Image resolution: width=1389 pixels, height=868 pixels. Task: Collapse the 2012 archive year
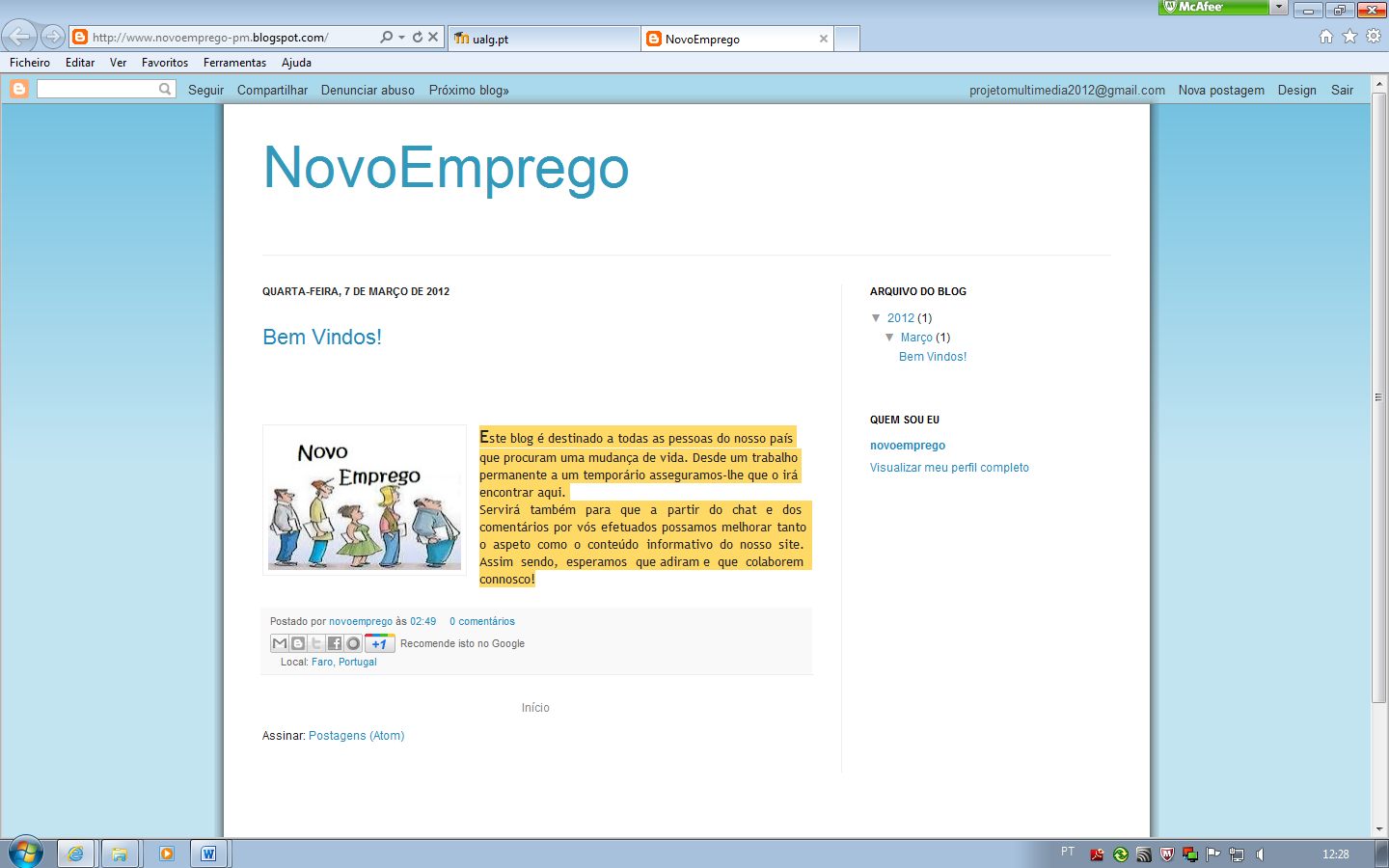(x=876, y=317)
